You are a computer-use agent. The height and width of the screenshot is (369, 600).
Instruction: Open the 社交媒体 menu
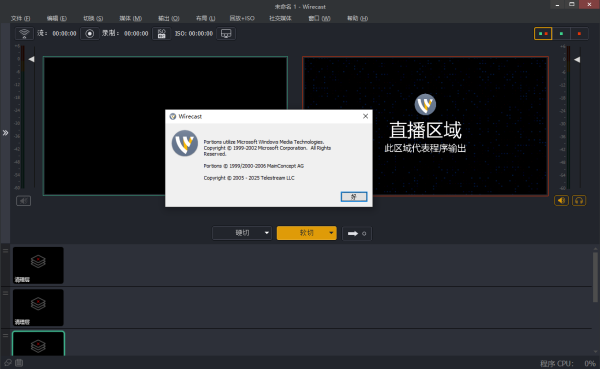(x=280, y=18)
